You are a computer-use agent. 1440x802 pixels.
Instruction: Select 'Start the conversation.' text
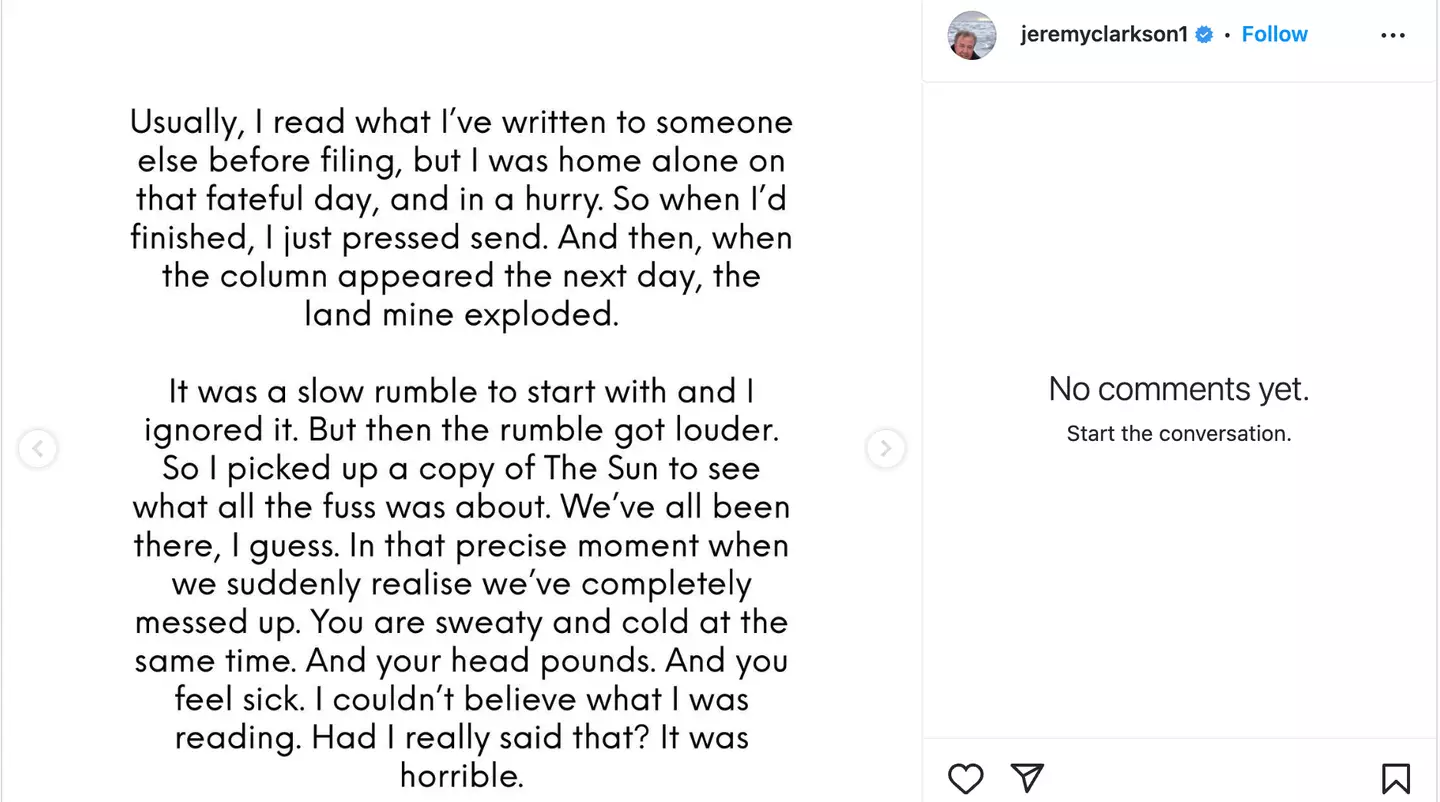(x=1178, y=434)
